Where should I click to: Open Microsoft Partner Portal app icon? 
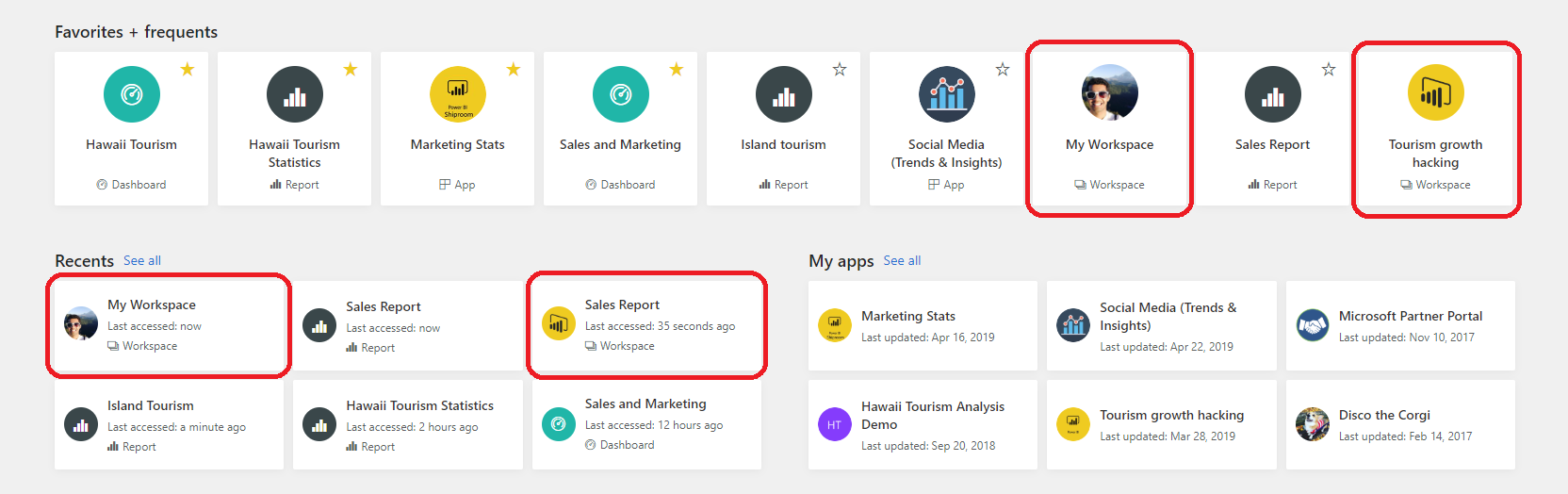click(x=1312, y=325)
